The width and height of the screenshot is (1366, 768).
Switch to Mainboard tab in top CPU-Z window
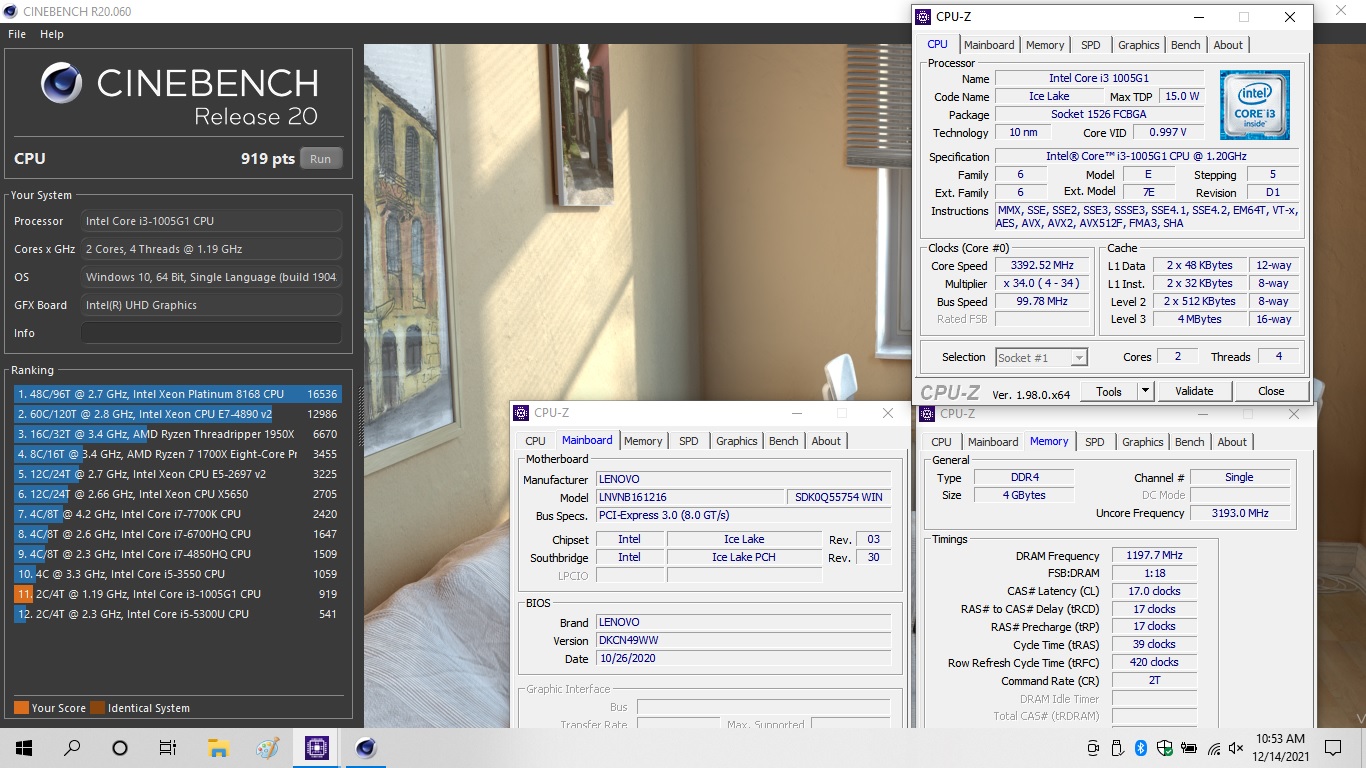989,45
